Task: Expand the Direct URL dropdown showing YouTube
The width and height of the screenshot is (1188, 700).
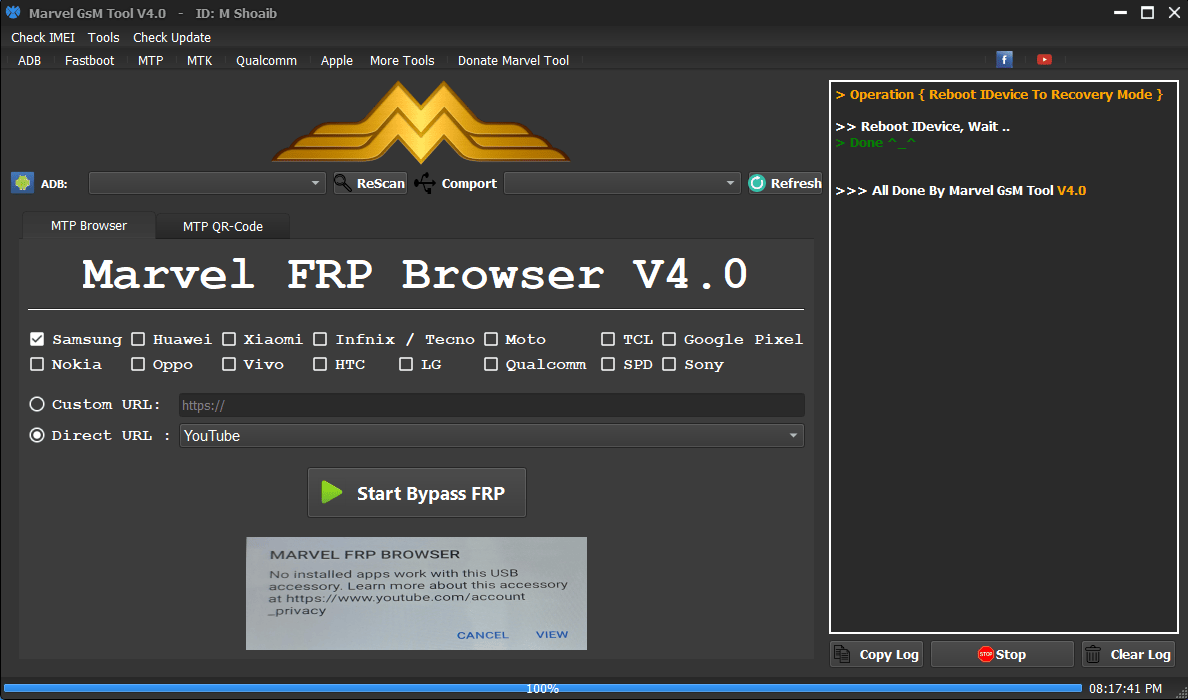Action: pyautogui.click(x=793, y=435)
